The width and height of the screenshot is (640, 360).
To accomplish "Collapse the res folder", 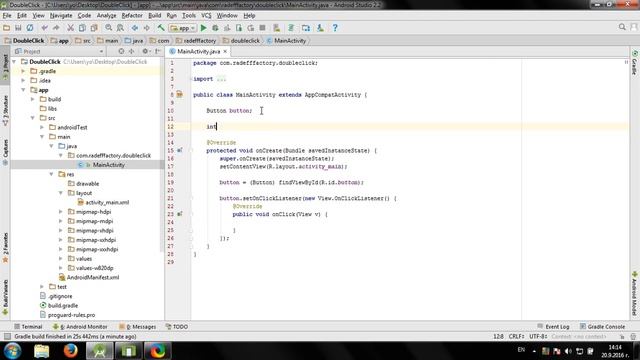I will click(x=51, y=174).
